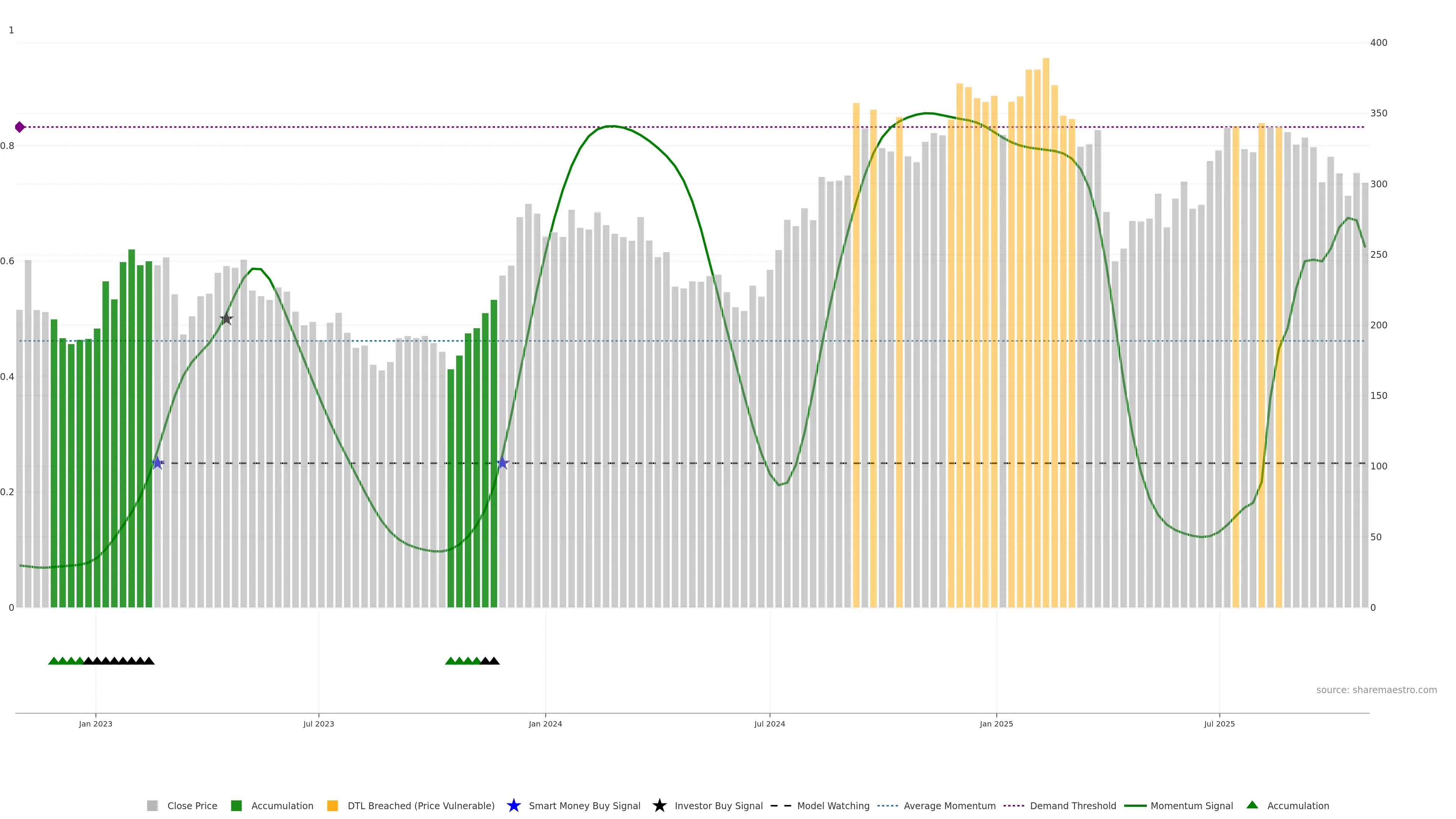Click the orange DTL Breached legend swatch
The height and width of the screenshot is (819, 1456).
333,805
